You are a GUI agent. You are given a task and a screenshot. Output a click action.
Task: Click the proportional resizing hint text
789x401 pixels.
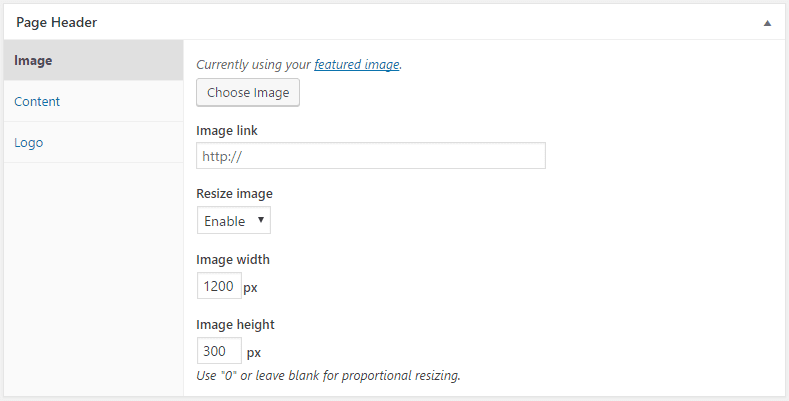pos(328,377)
